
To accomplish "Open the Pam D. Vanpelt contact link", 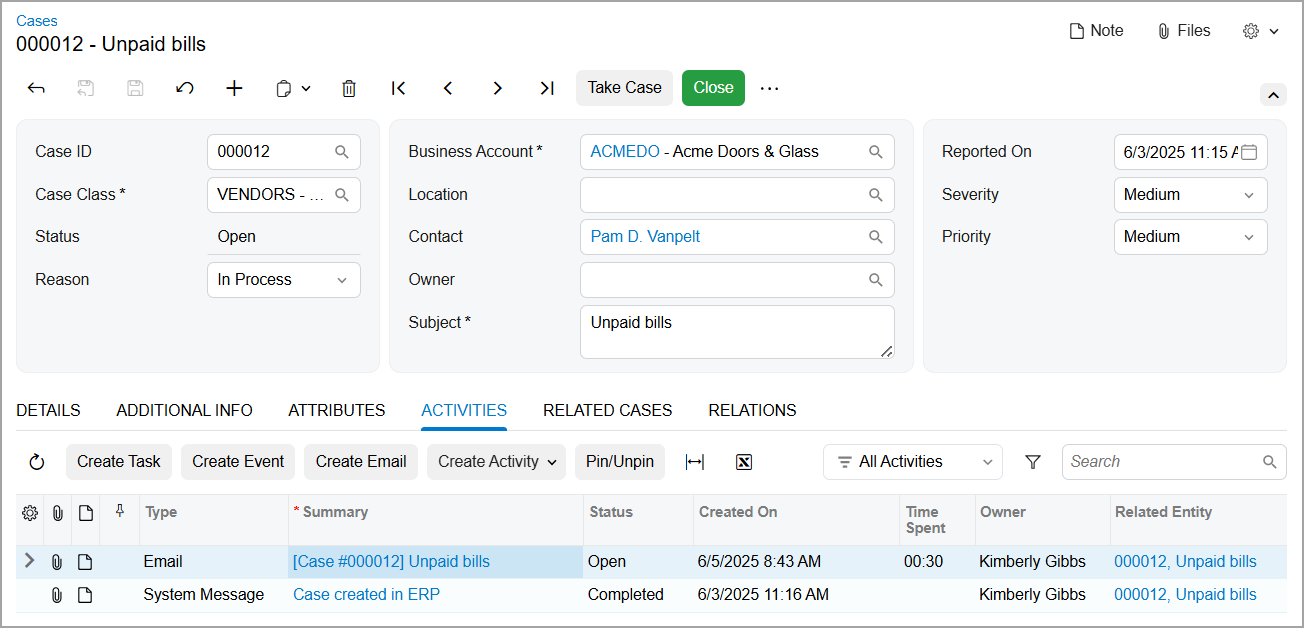I will [645, 237].
